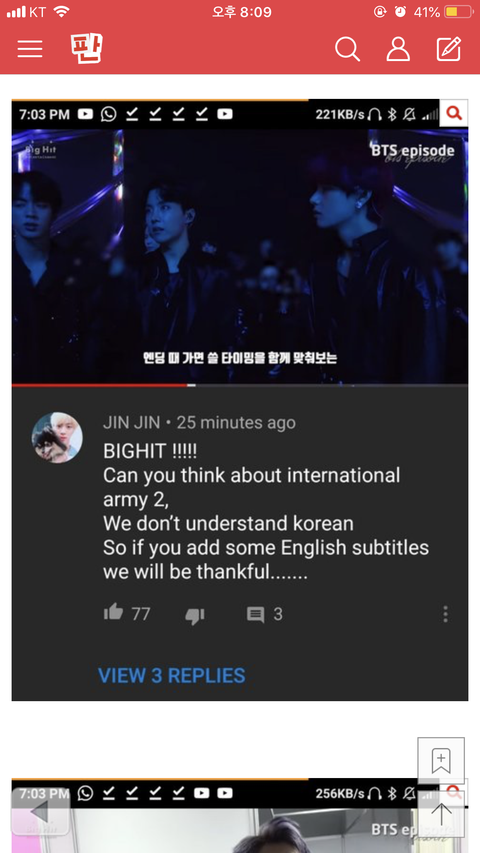Open the three-dot options on the comment
Screen dimensions: 480x853
(445, 614)
